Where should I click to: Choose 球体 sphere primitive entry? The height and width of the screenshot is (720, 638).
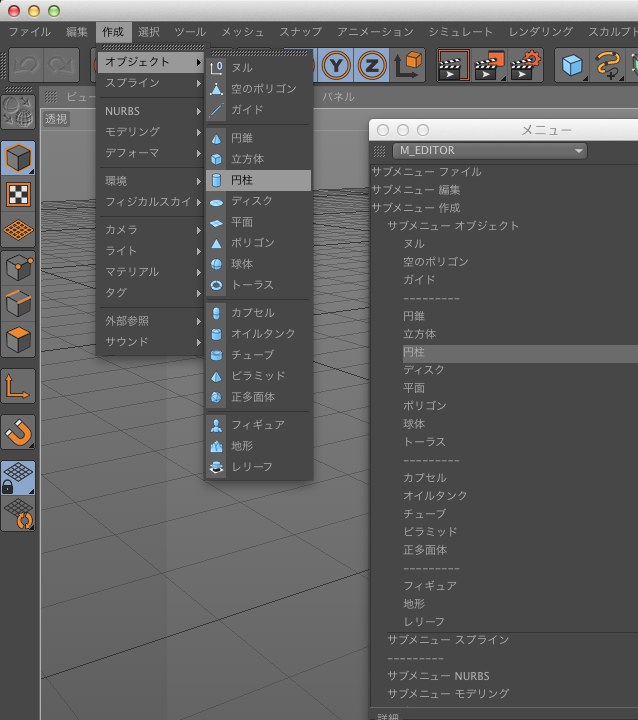coord(259,264)
